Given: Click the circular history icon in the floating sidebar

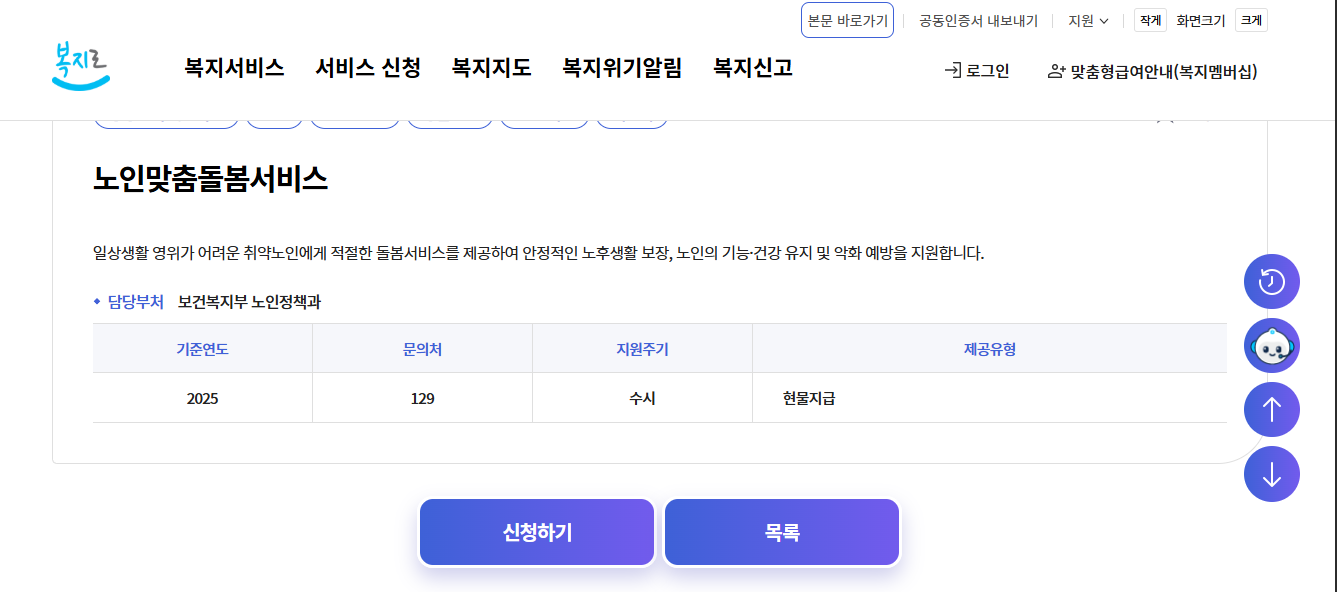Looking at the screenshot, I should coord(1271,281).
